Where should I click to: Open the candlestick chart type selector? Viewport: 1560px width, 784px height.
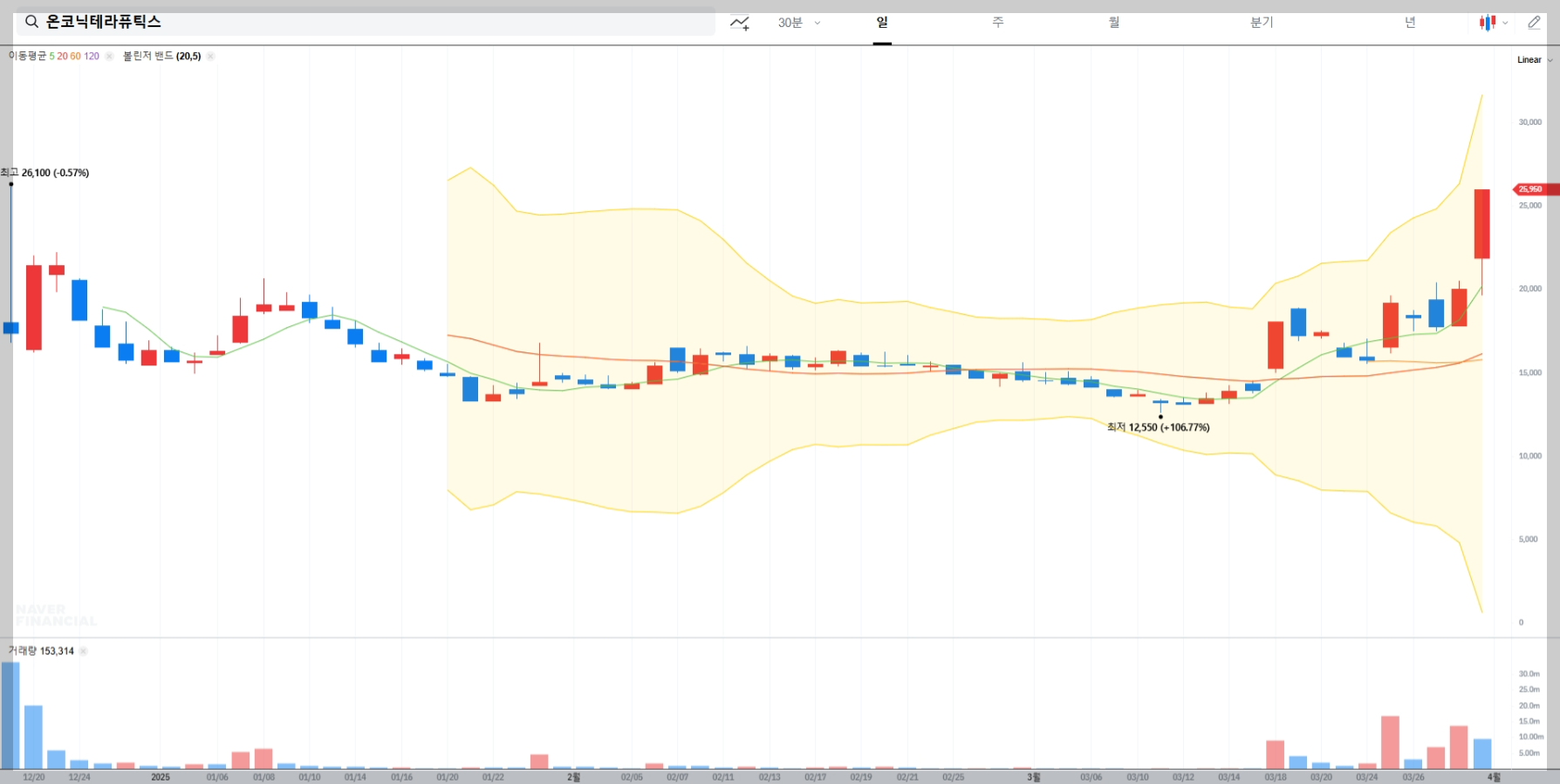tap(1493, 23)
